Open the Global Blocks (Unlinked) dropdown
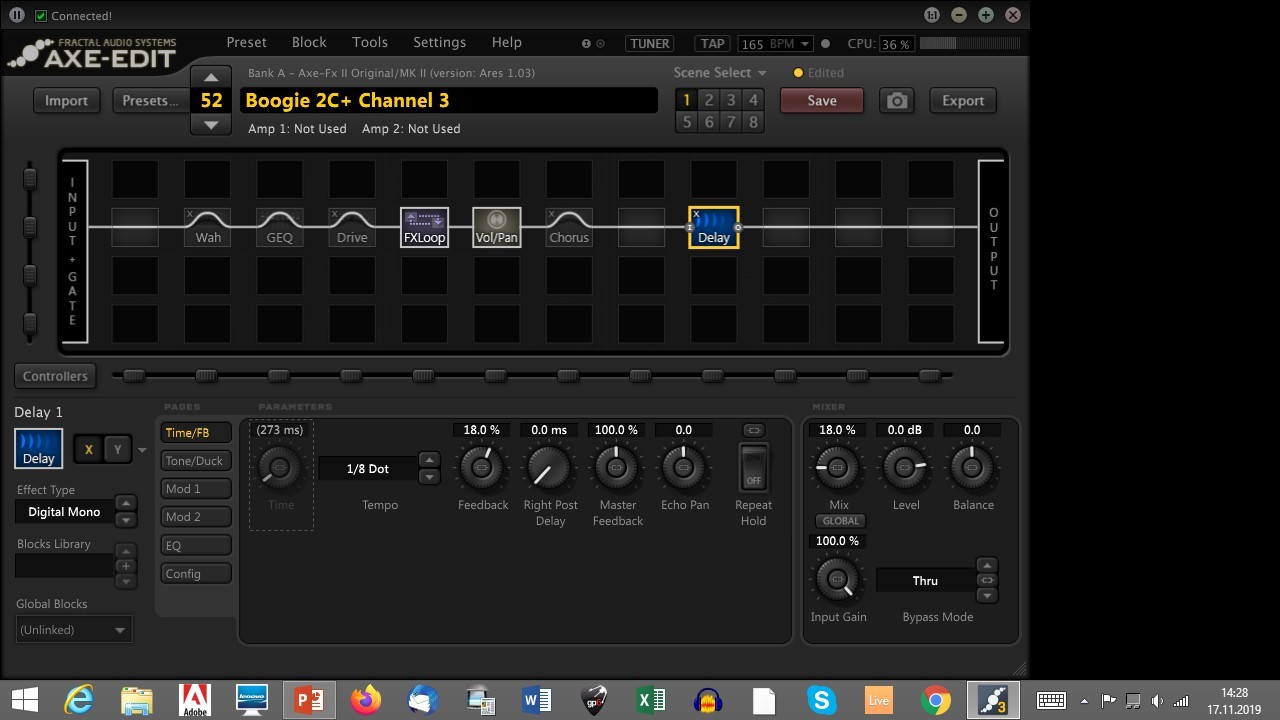 pyautogui.click(x=74, y=630)
